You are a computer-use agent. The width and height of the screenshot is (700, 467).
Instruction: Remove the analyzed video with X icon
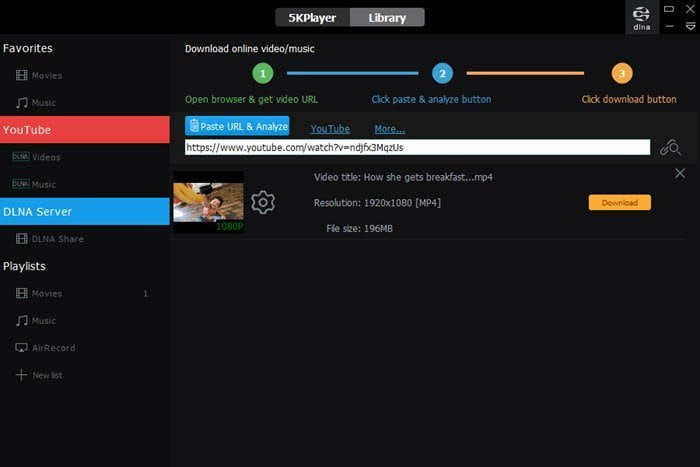680,173
